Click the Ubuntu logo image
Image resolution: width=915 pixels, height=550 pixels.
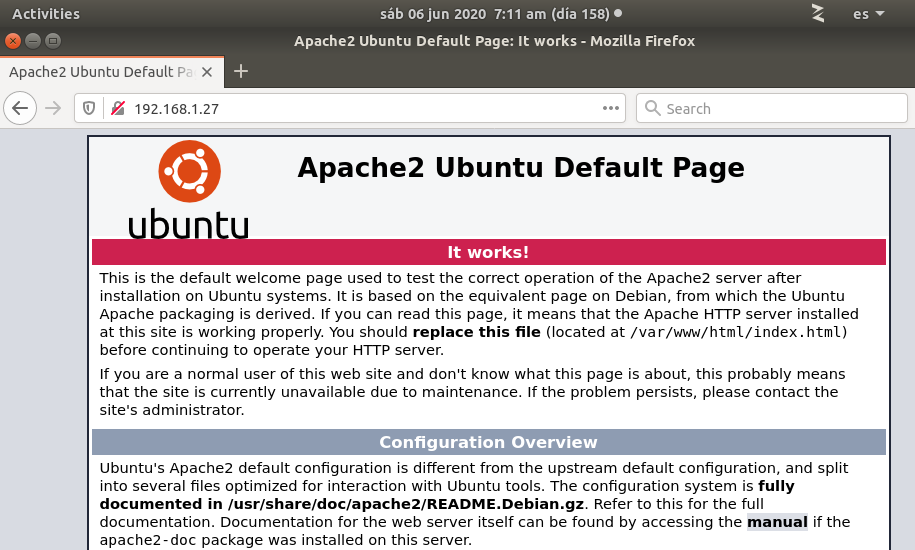tap(188, 189)
